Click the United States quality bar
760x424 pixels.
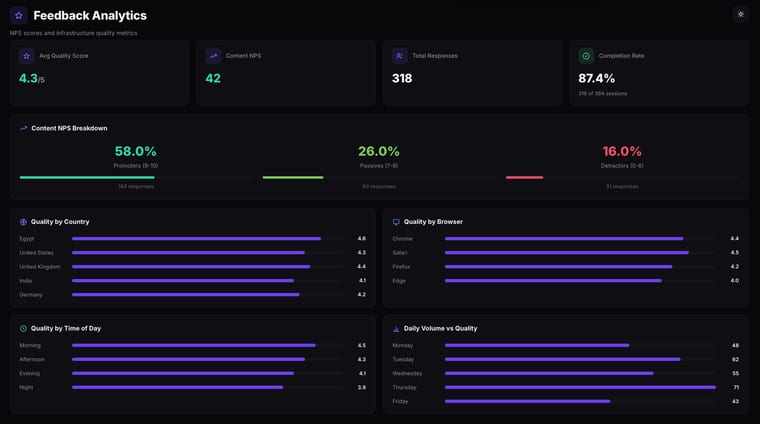pyautogui.click(x=189, y=252)
